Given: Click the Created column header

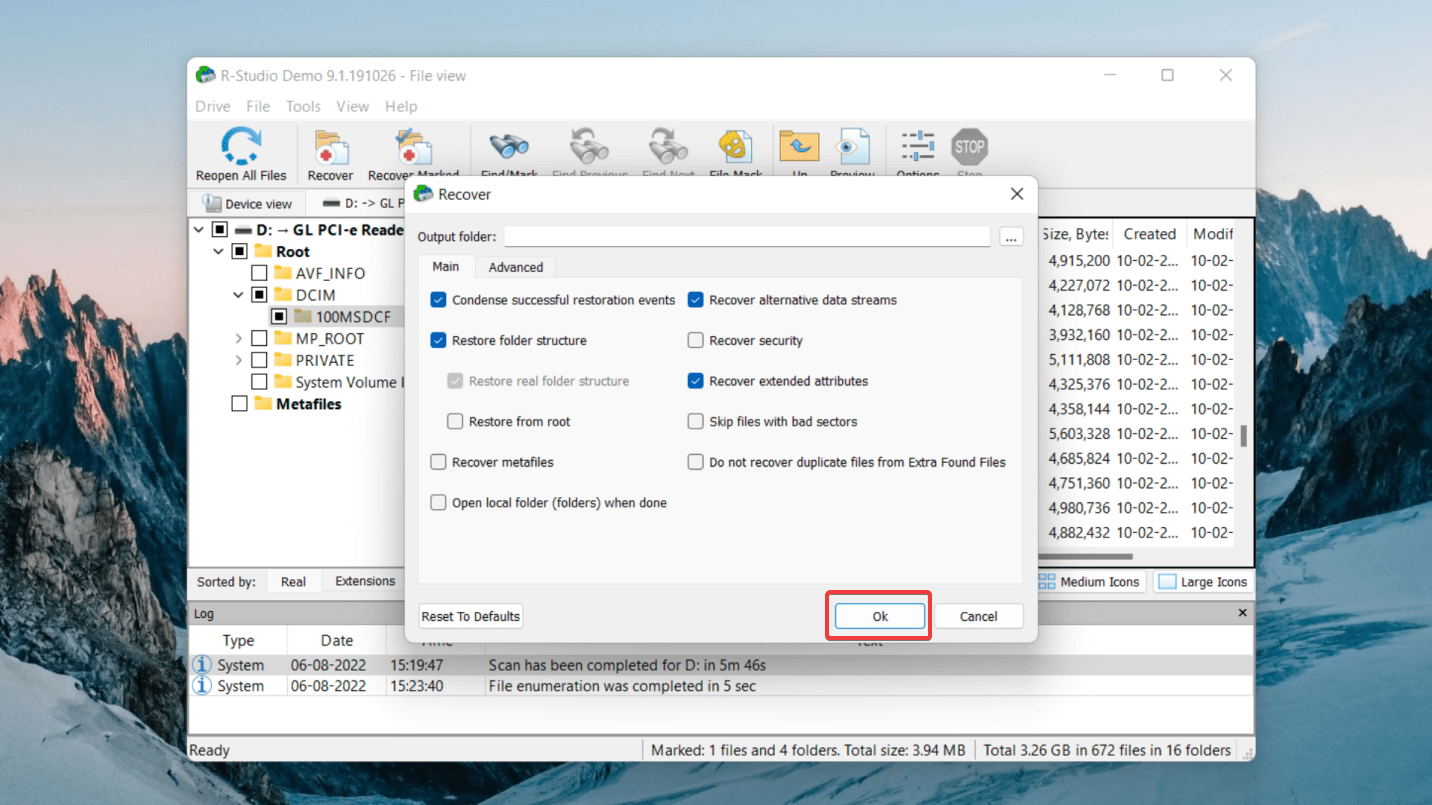Looking at the screenshot, I should click(1149, 234).
